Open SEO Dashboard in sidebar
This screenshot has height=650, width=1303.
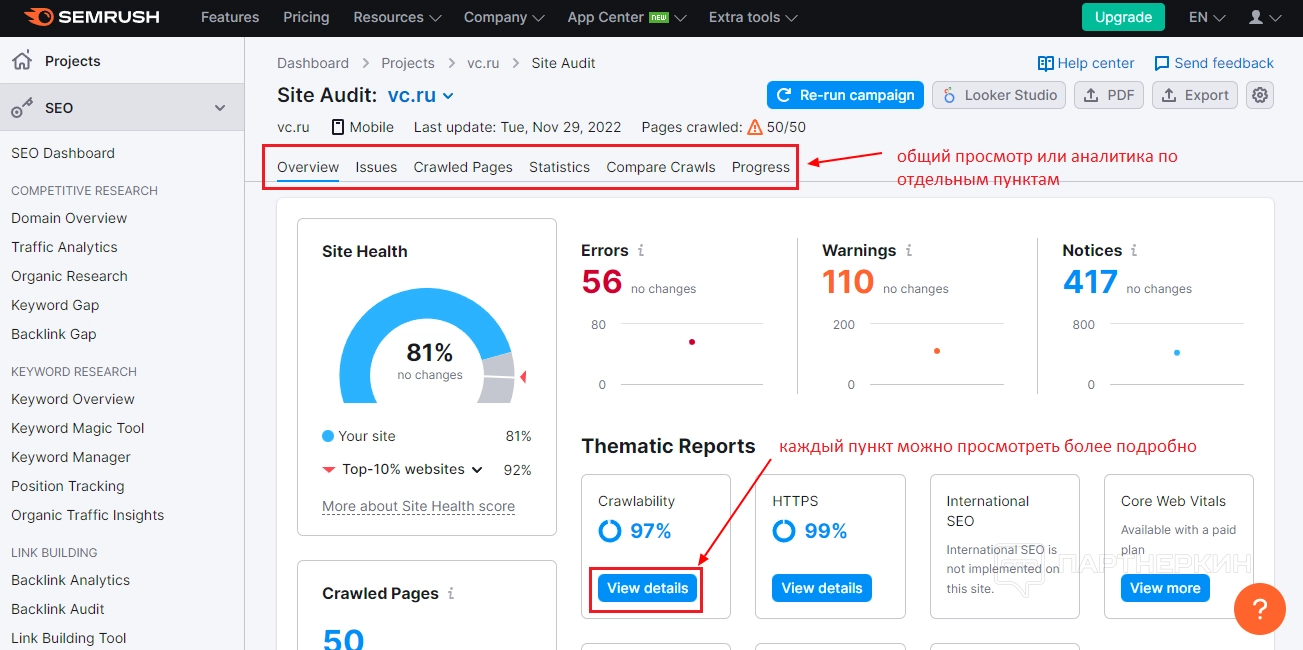click(x=63, y=153)
